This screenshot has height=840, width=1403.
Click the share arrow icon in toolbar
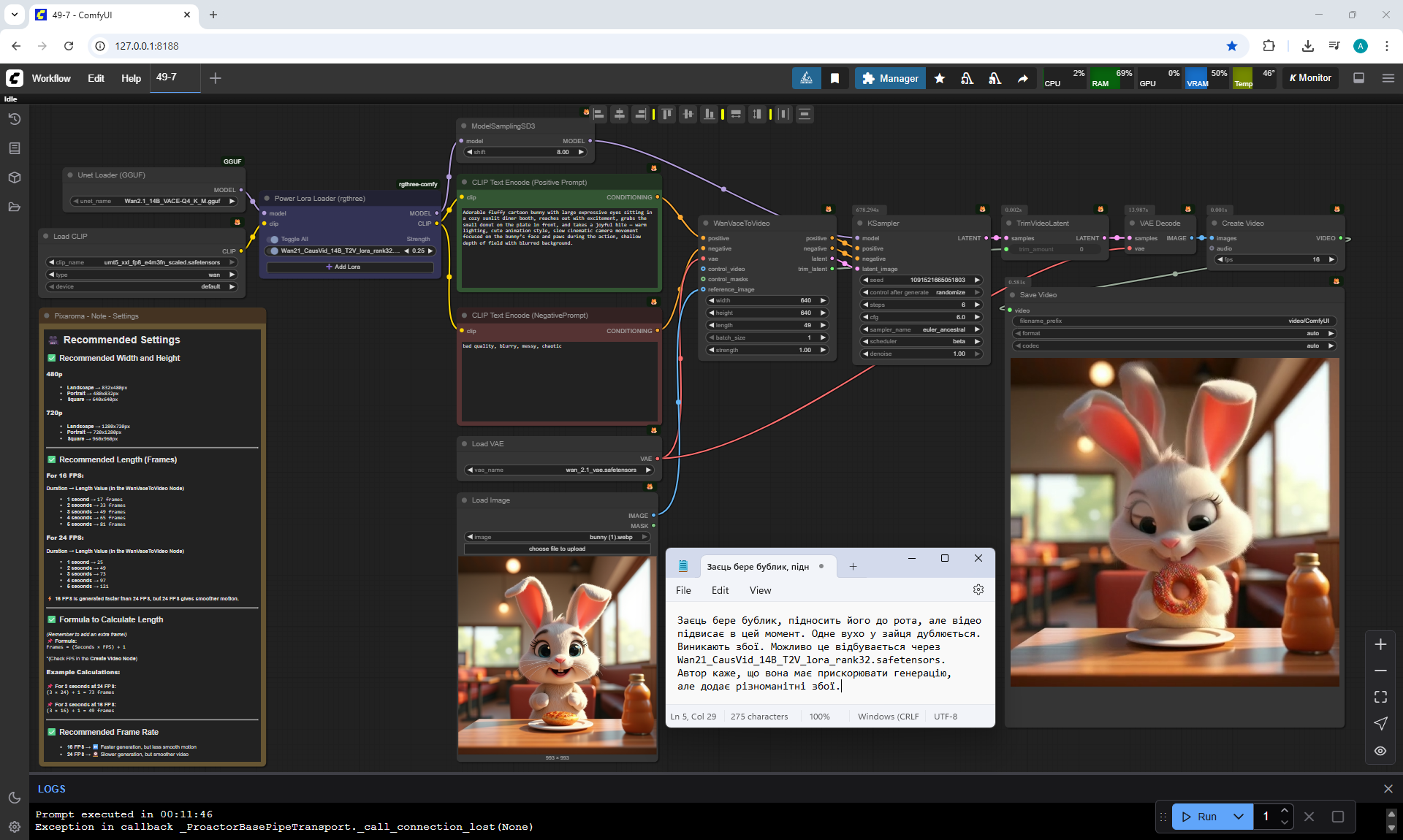1022,78
